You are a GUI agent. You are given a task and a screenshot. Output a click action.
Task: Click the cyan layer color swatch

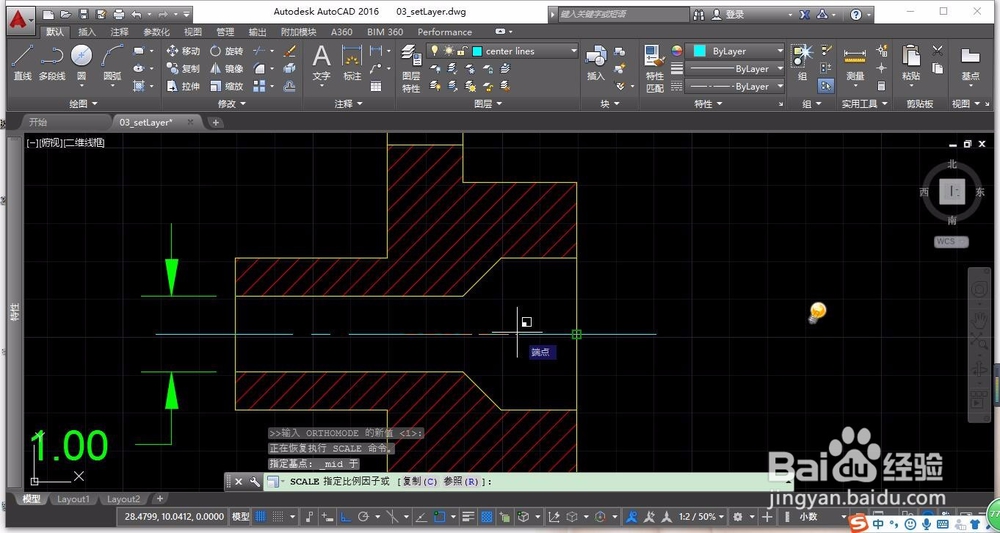[476, 51]
